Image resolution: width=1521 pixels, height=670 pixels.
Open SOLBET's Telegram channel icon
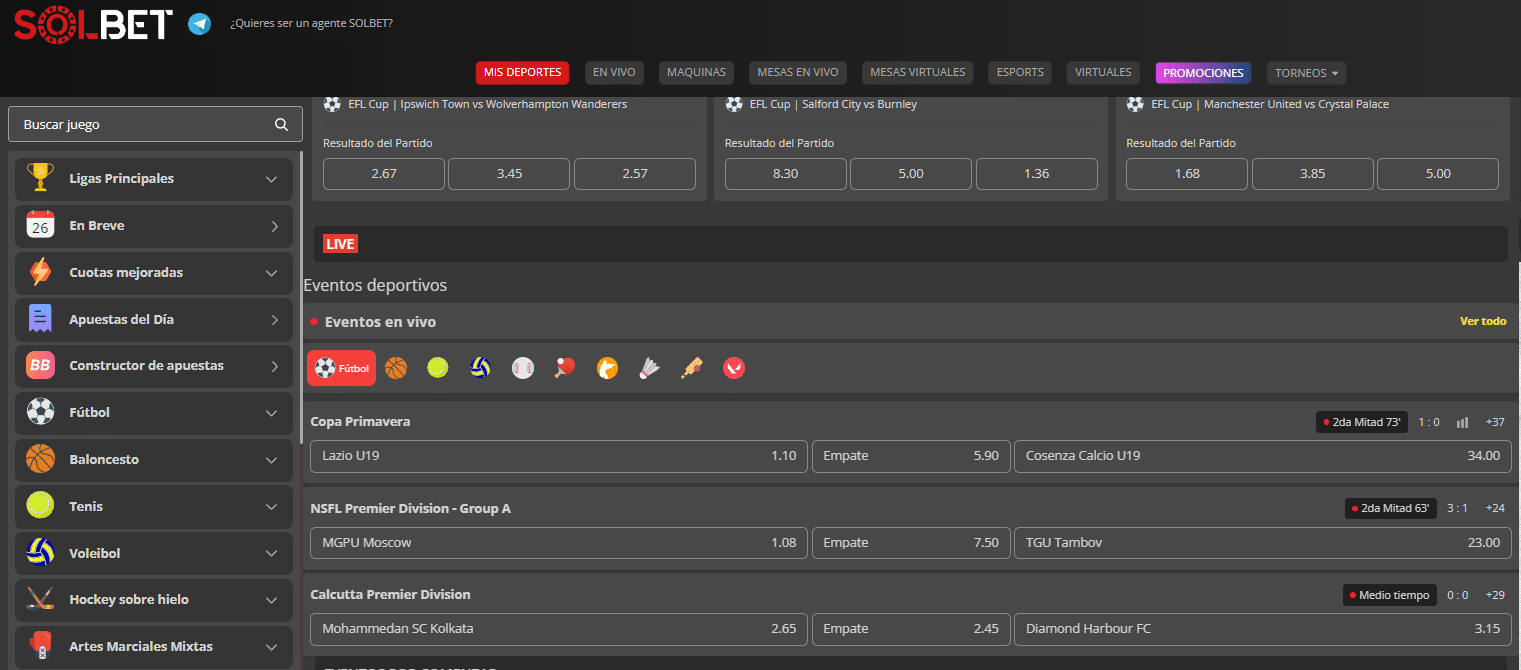199,23
